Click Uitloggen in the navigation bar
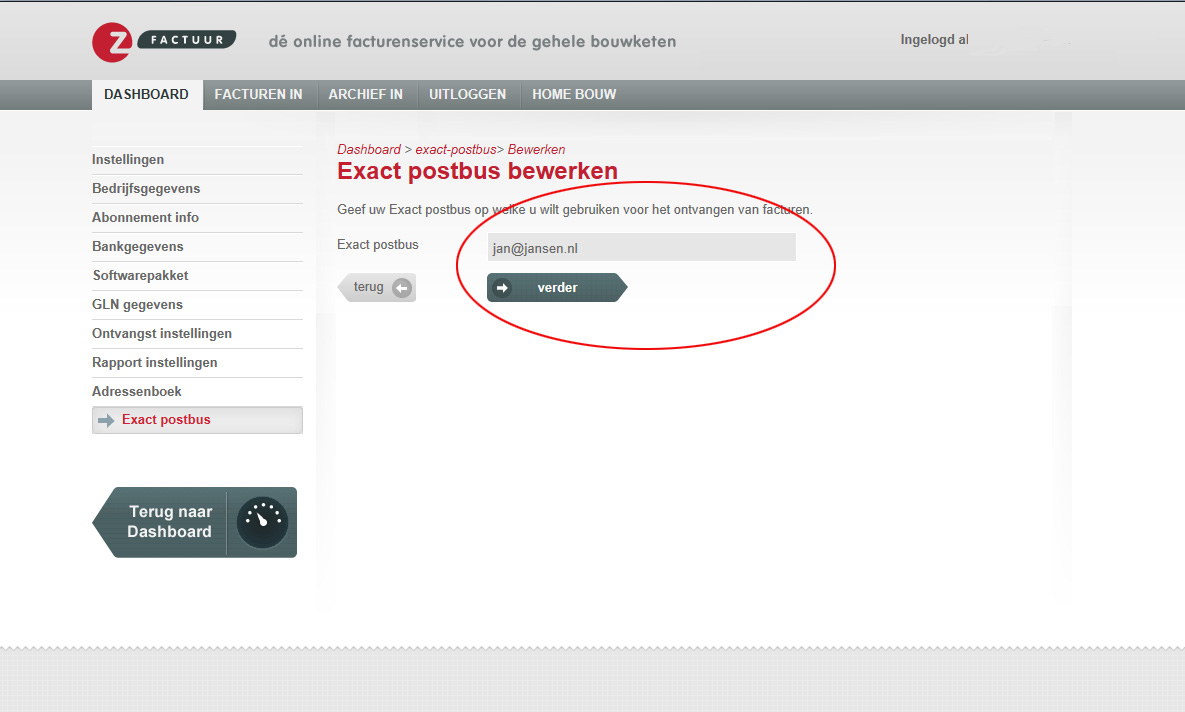Viewport: 1185px width, 712px height. [468, 94]
